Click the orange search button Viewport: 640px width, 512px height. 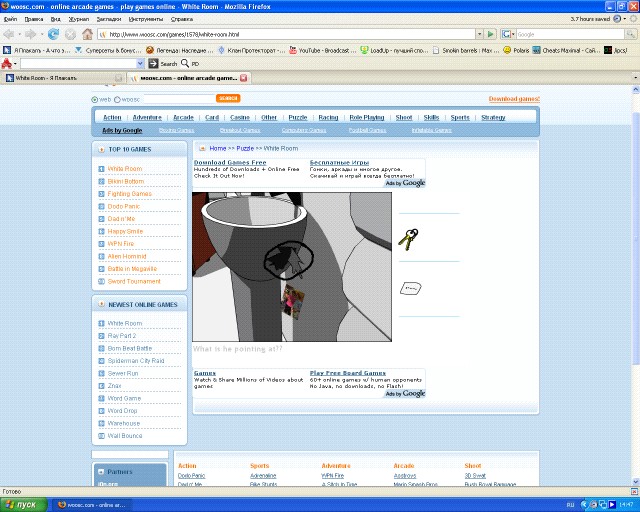pyautogui.click(x=228, y=98)
